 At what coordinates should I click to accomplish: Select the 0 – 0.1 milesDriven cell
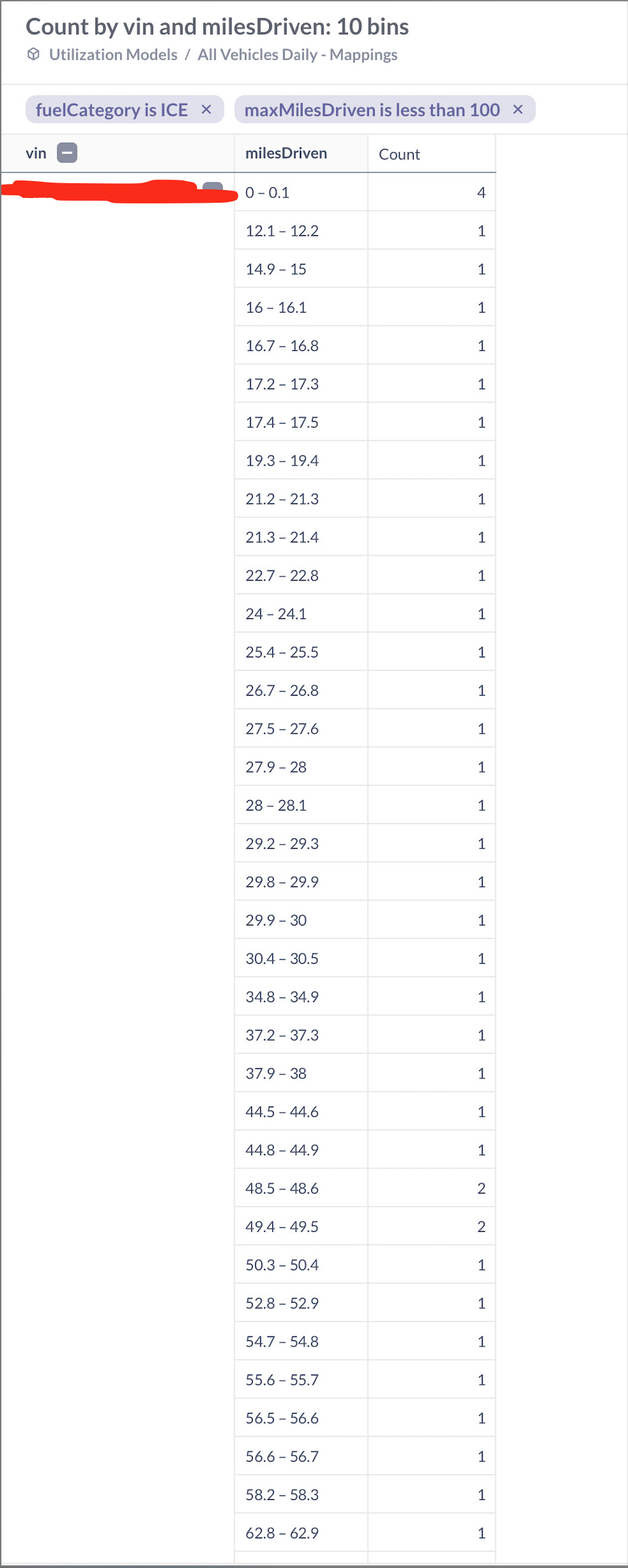(x=301, y=193)
